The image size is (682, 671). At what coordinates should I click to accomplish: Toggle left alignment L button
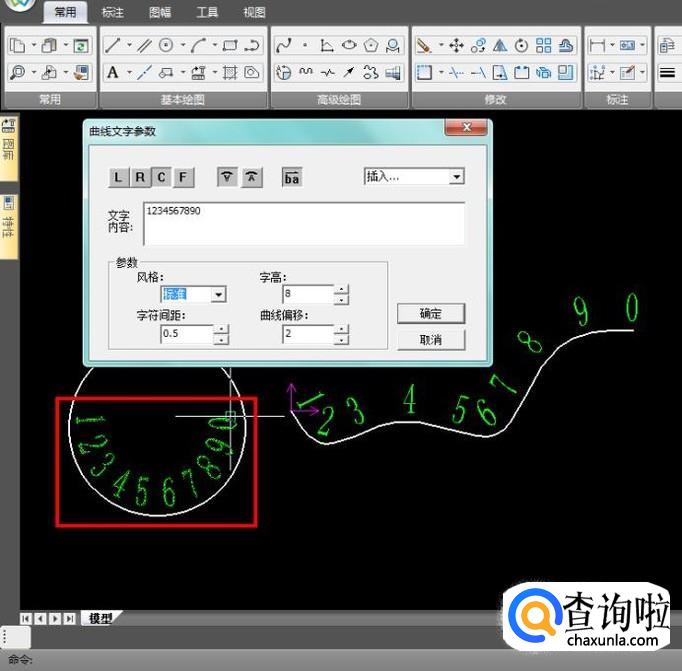[x=118, y=177]
